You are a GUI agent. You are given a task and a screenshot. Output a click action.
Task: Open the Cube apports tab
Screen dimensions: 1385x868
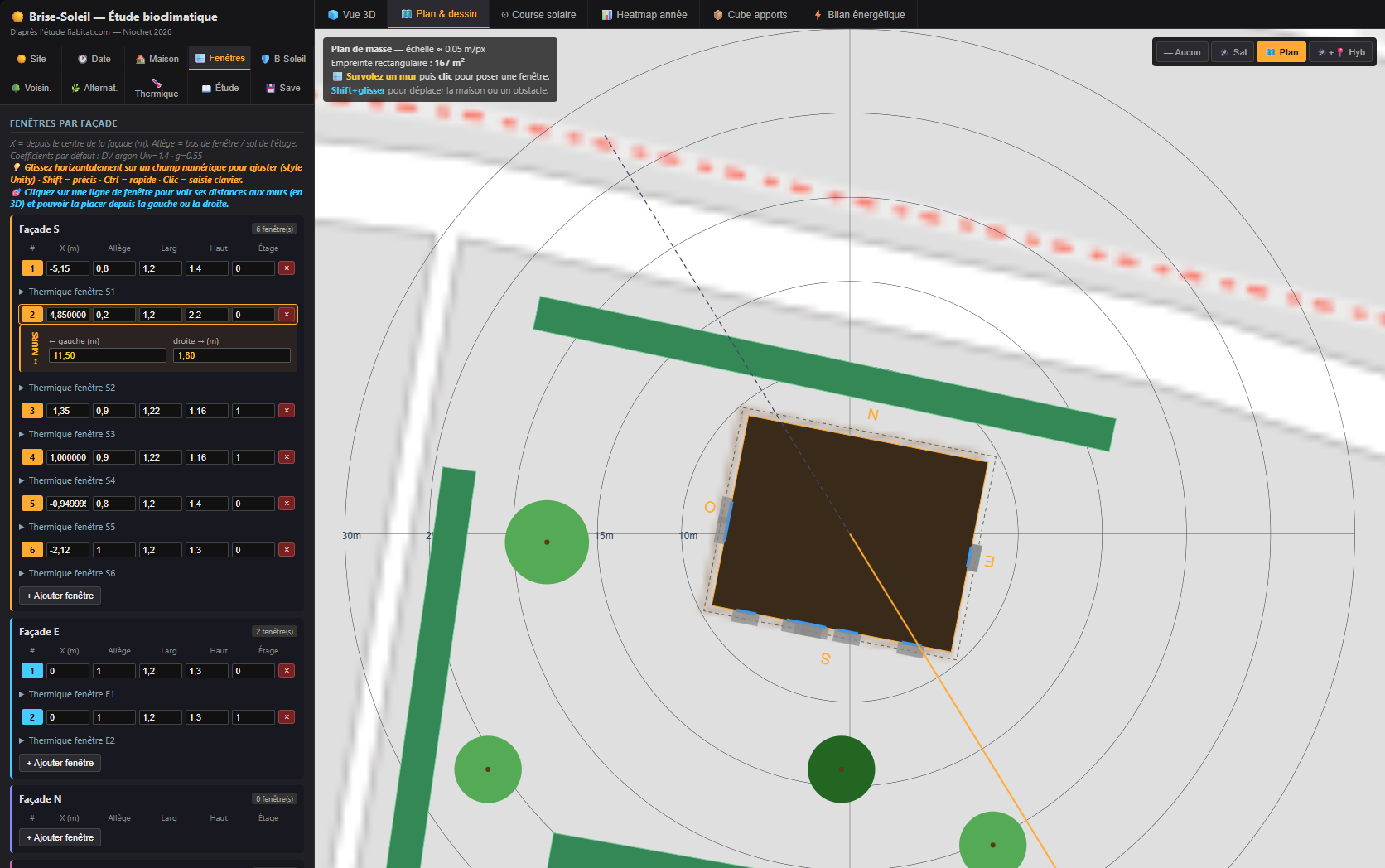coord(750,15)
